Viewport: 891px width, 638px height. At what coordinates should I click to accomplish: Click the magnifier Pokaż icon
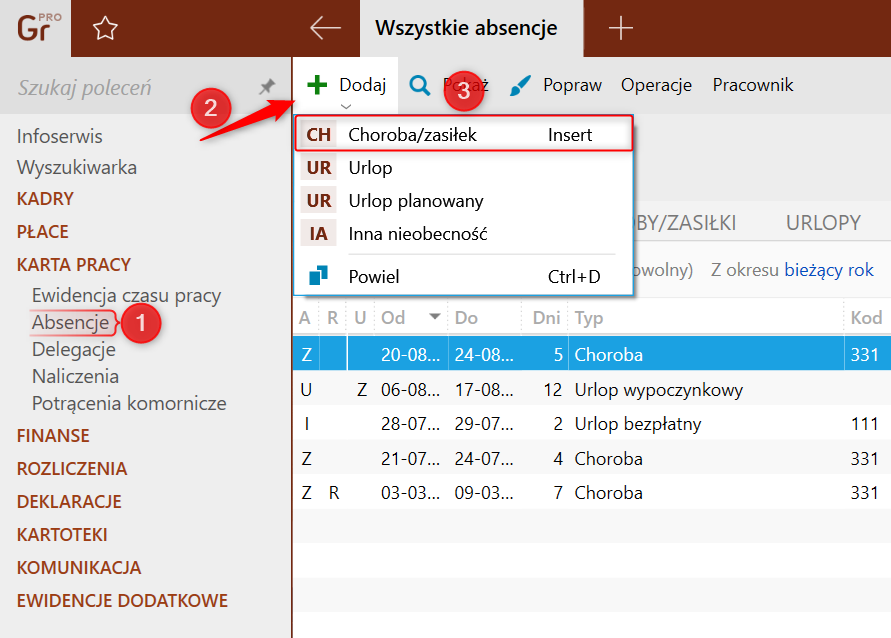click(x=420, y=86)
